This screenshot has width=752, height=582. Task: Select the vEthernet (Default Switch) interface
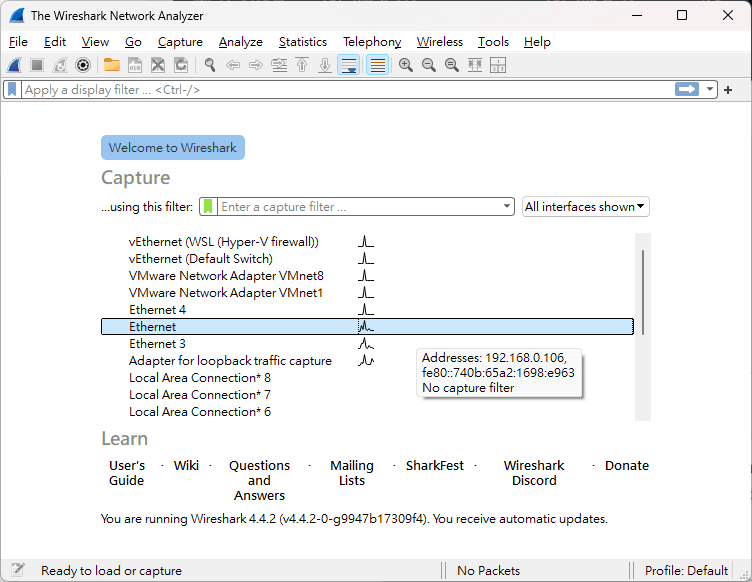coord(200,259)
